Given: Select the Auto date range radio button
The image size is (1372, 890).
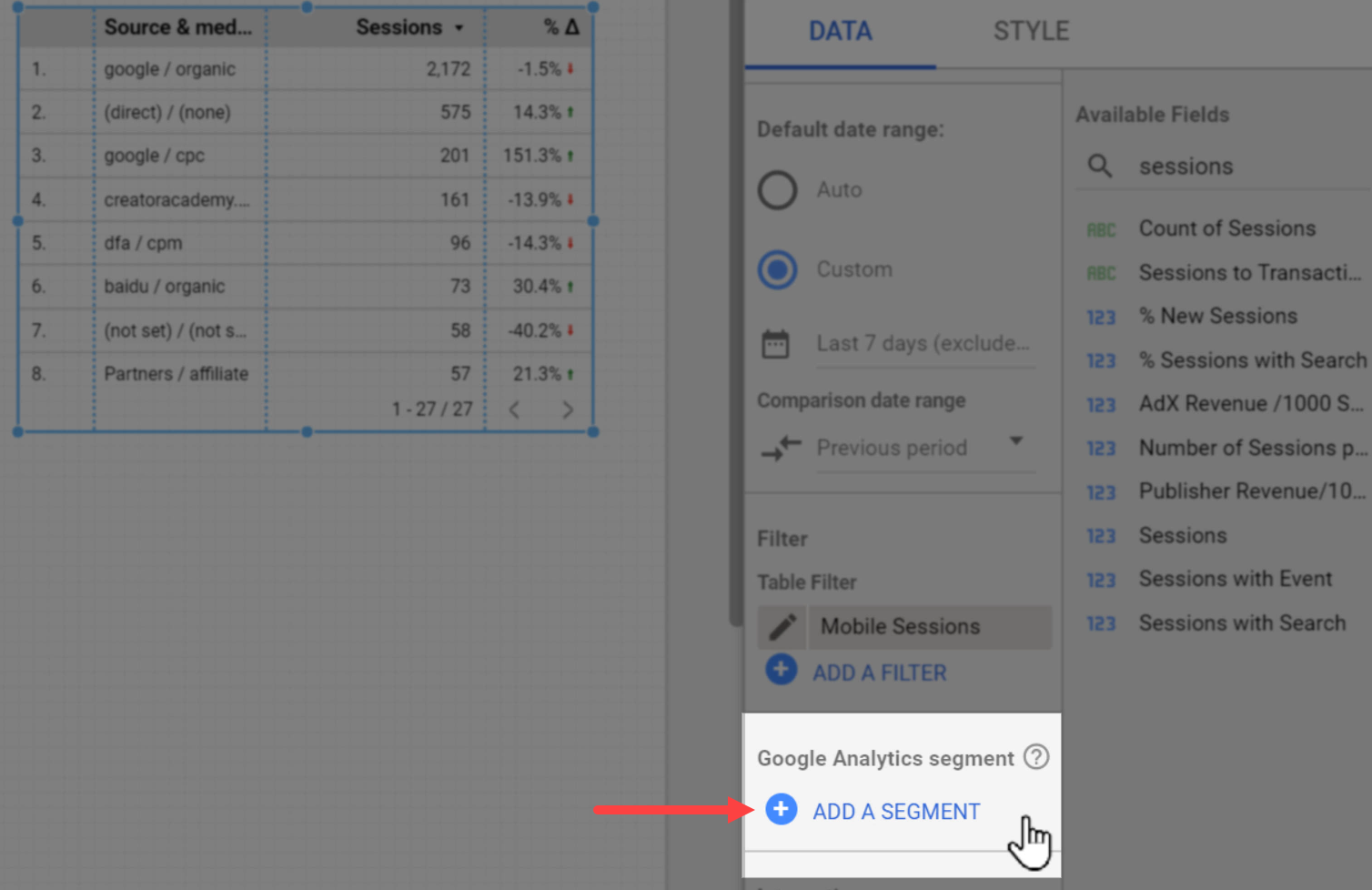Looking at the screenshot, I should [778, 190].
